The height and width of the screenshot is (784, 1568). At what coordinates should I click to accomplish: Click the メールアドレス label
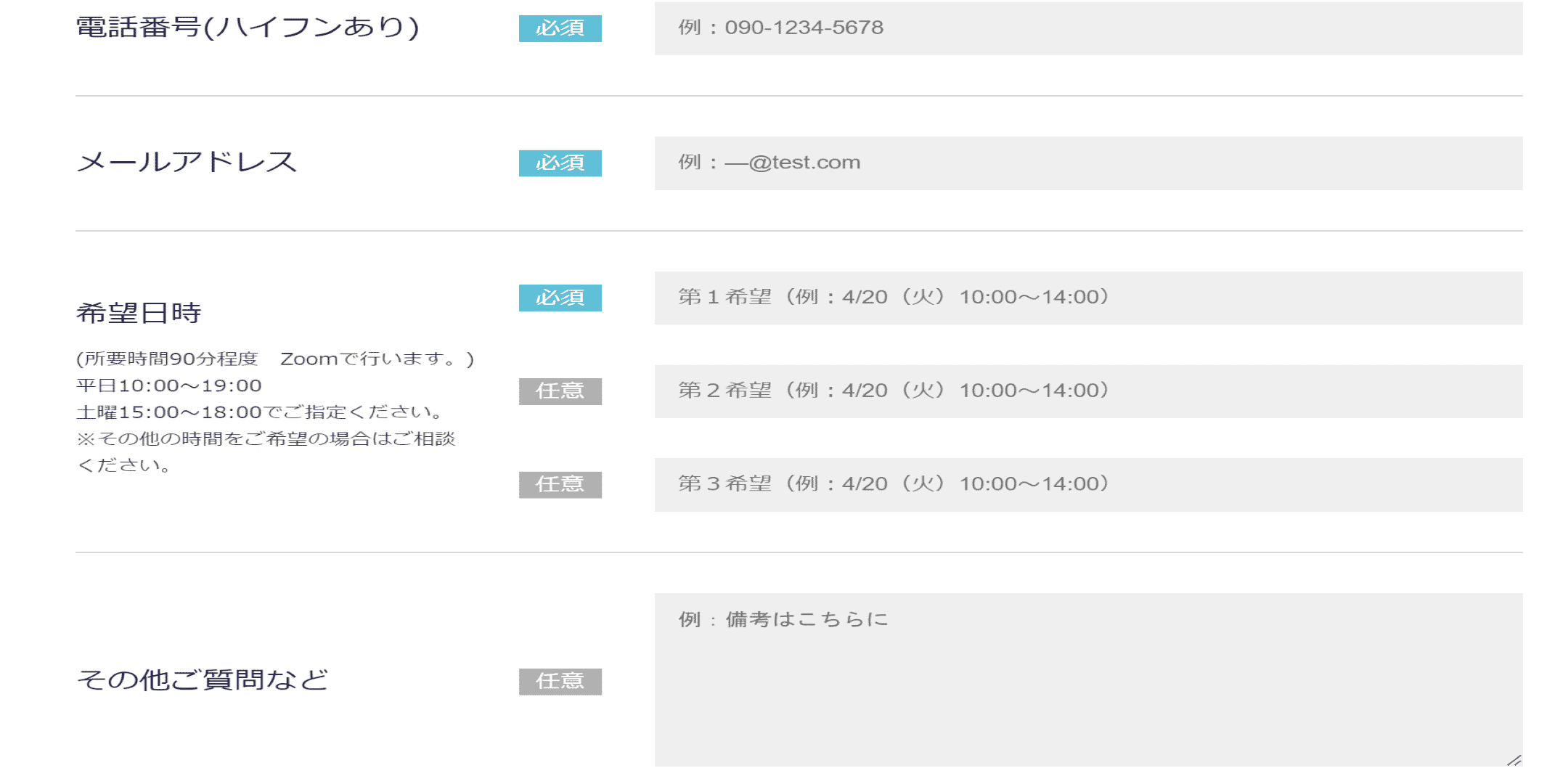[187, 162]
